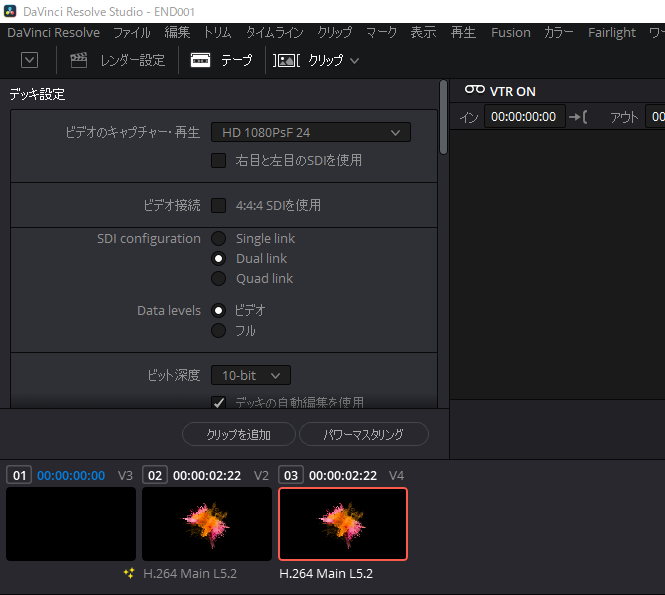
Task: Expand the clip dropdown chevron in toolbar
Action: [x=354, y=61]
